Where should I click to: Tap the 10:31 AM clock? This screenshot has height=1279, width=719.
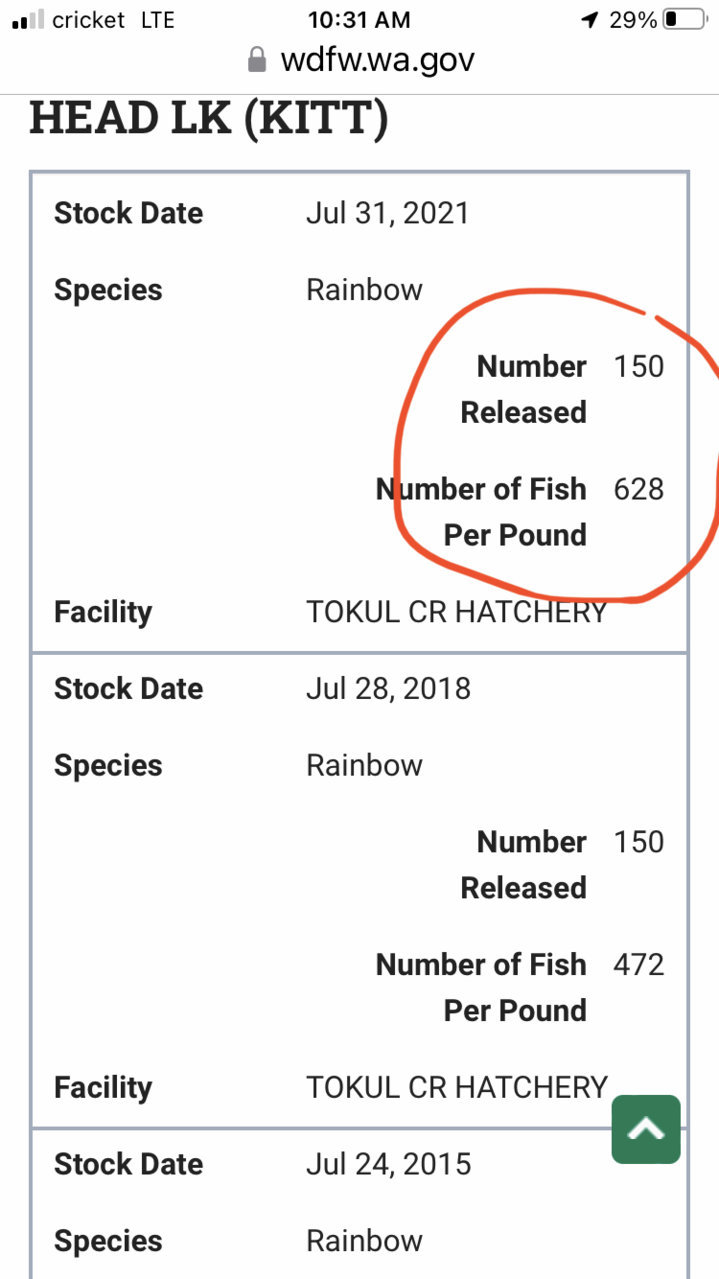359,20
